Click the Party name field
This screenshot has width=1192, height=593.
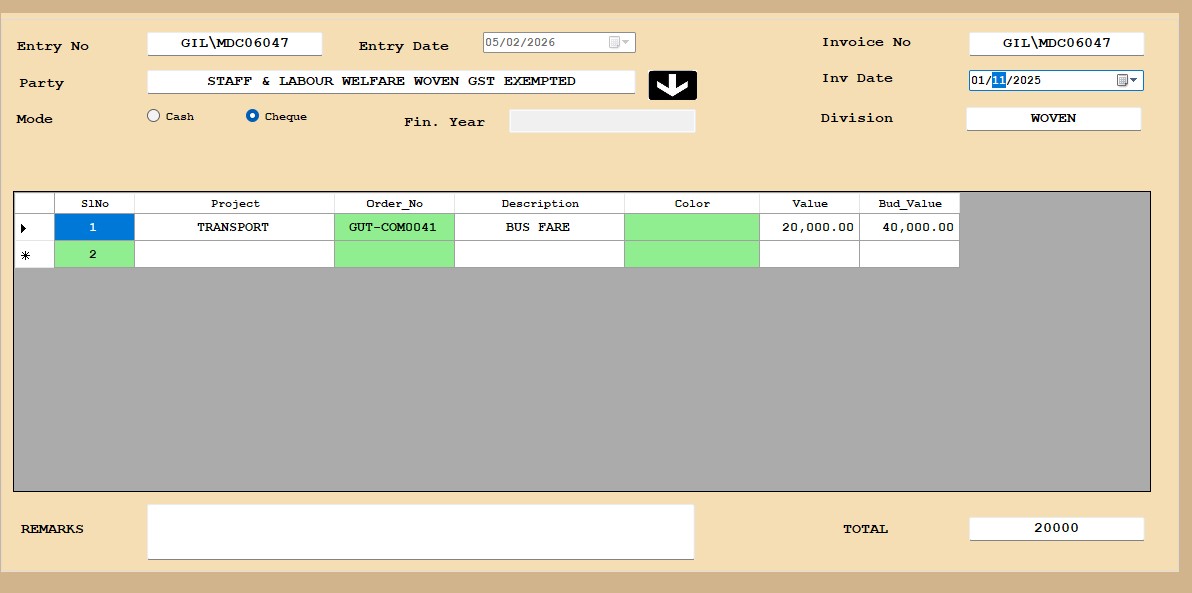click(x=391, y=82)
